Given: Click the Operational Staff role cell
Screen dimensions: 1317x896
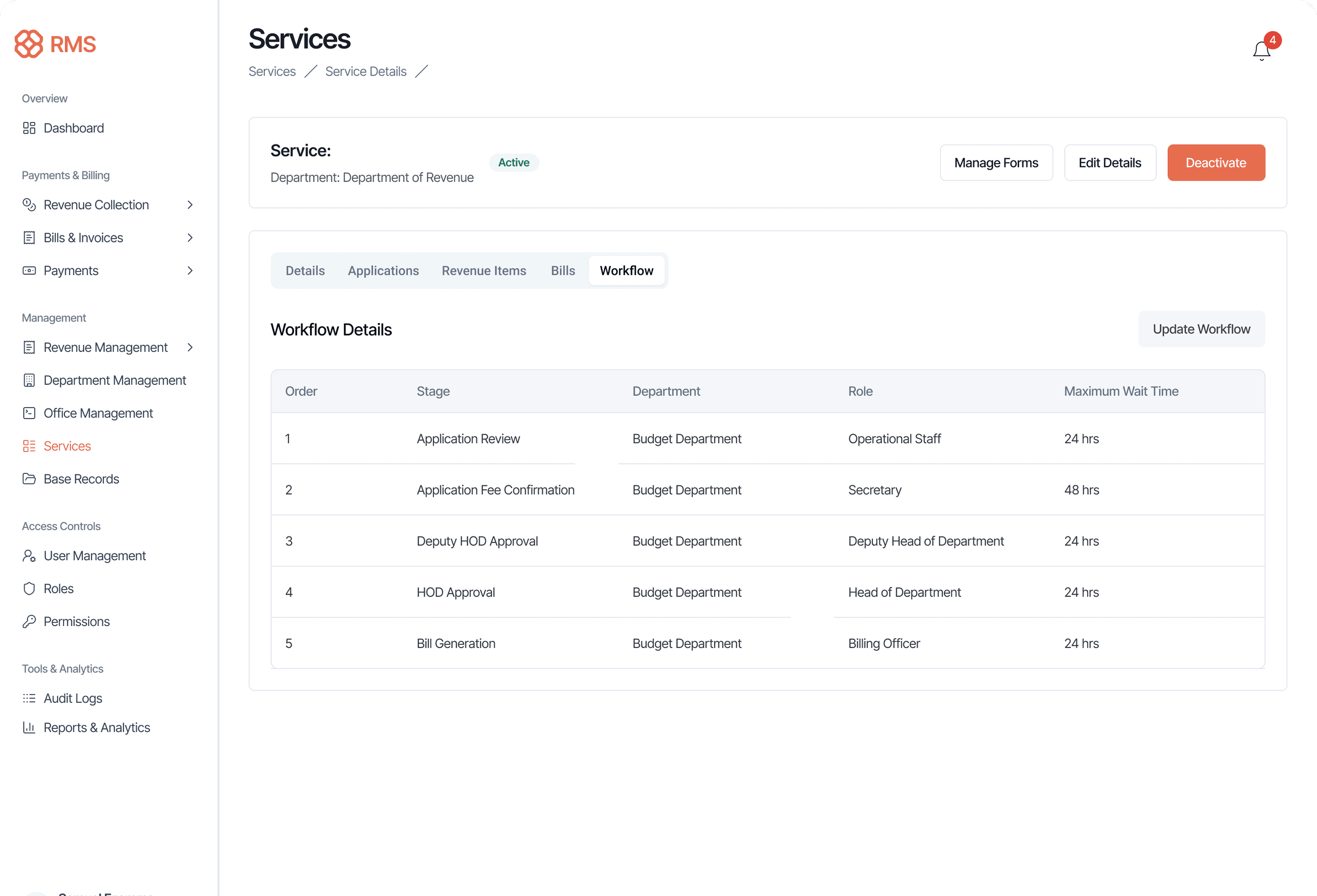Looking at the screenshot, I should tap(894, 439).
